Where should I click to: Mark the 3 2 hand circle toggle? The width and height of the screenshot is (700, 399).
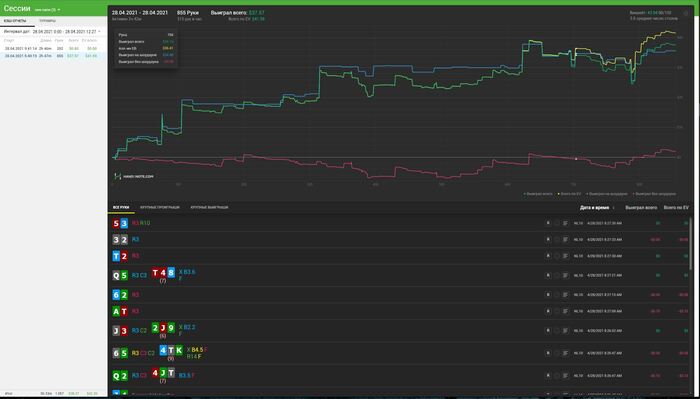click(557, 240)
